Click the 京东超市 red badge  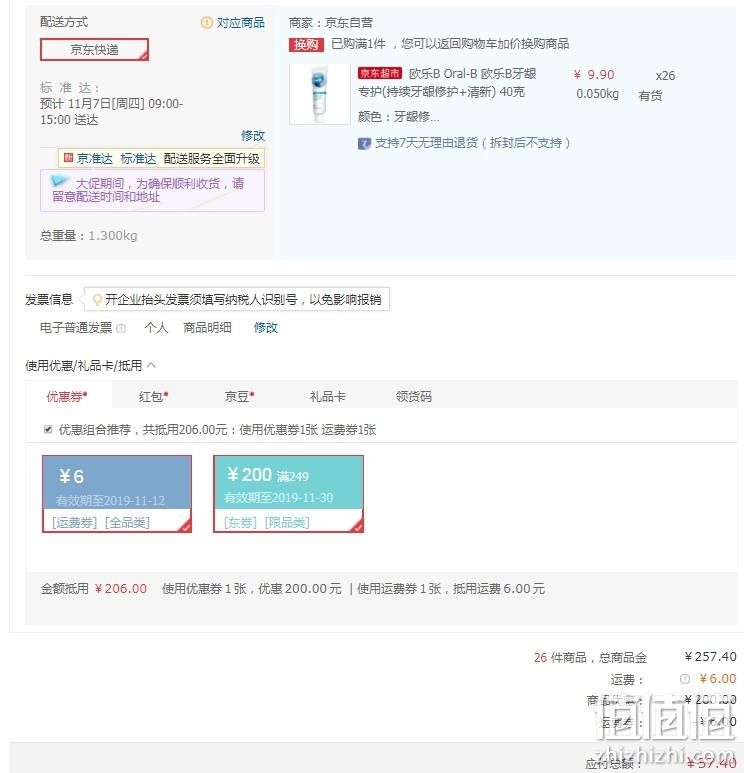coord(380,73)
